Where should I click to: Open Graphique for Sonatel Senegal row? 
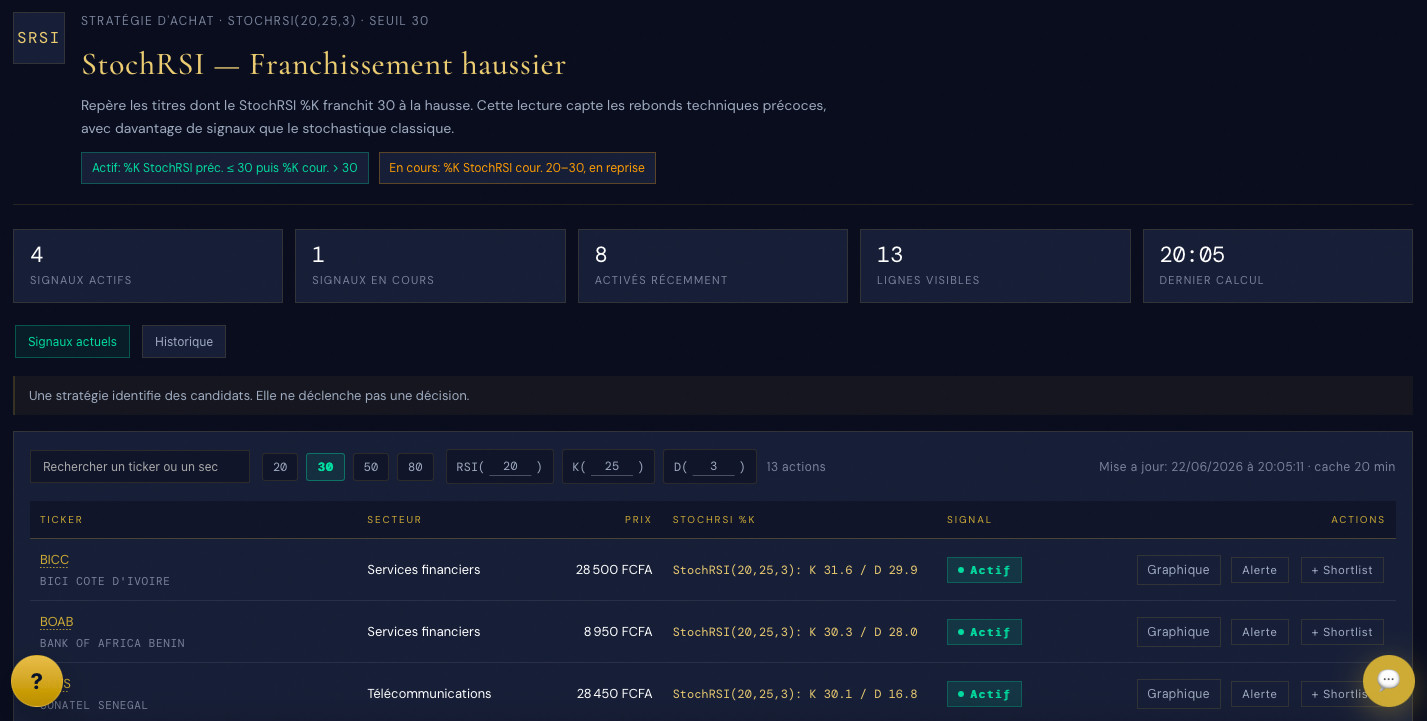1178,694
